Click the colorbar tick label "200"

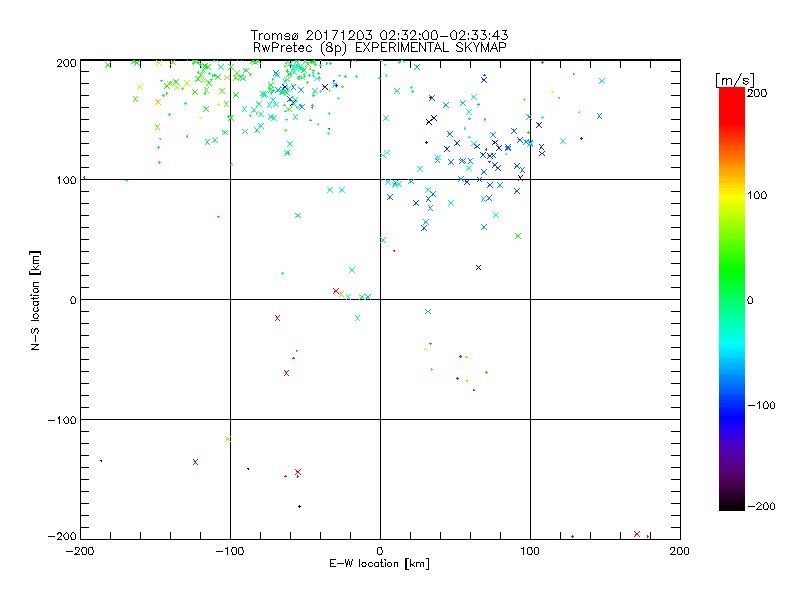point(757,93)
